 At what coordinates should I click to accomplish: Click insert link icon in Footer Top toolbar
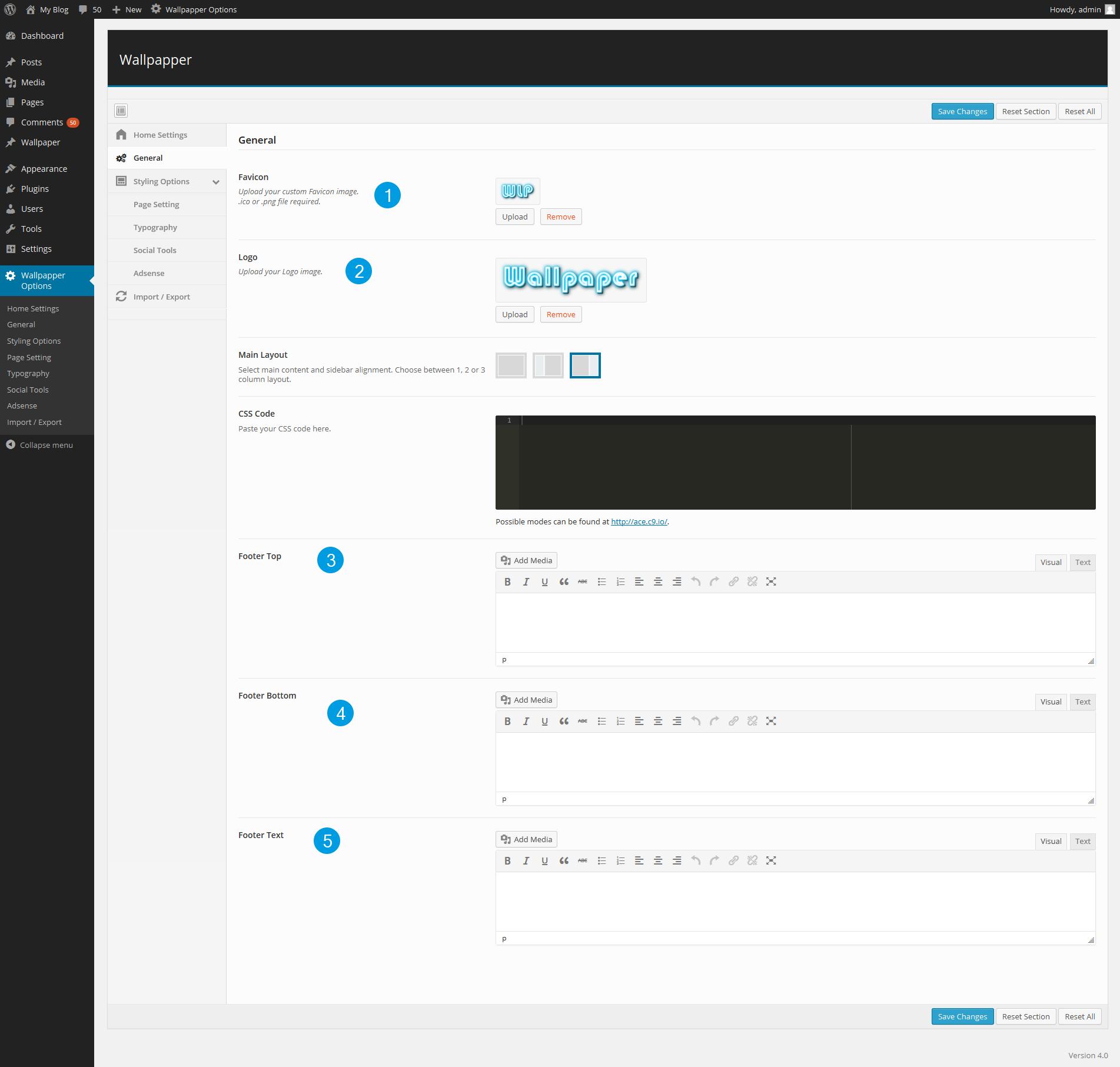click(733, 582)
